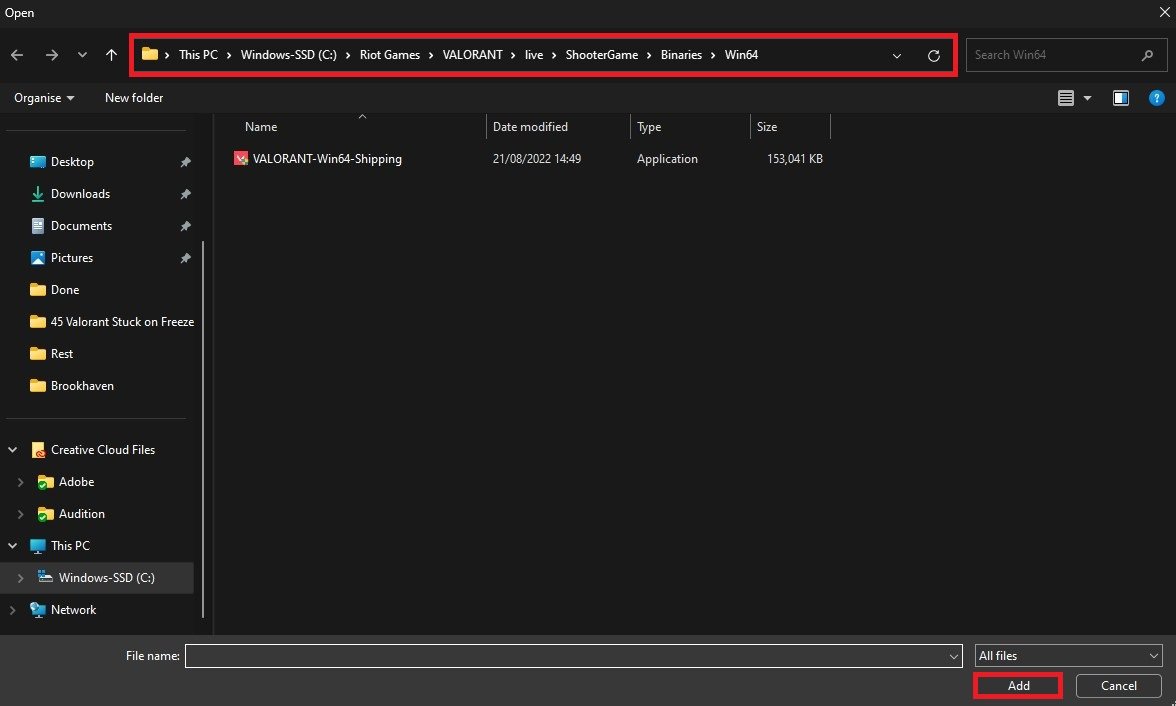
Task: Collapse the This PC tree node
Action: (12, 546)
